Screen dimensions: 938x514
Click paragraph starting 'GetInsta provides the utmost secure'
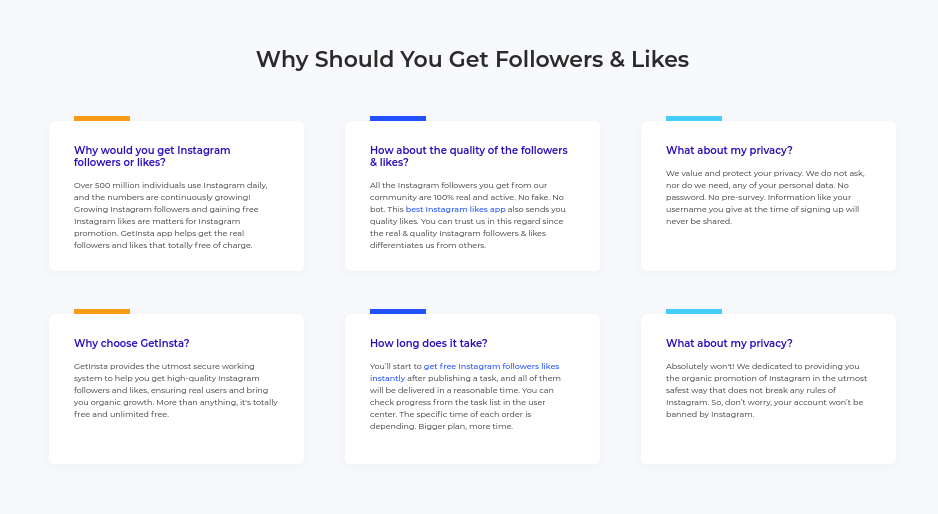[176, 390]
